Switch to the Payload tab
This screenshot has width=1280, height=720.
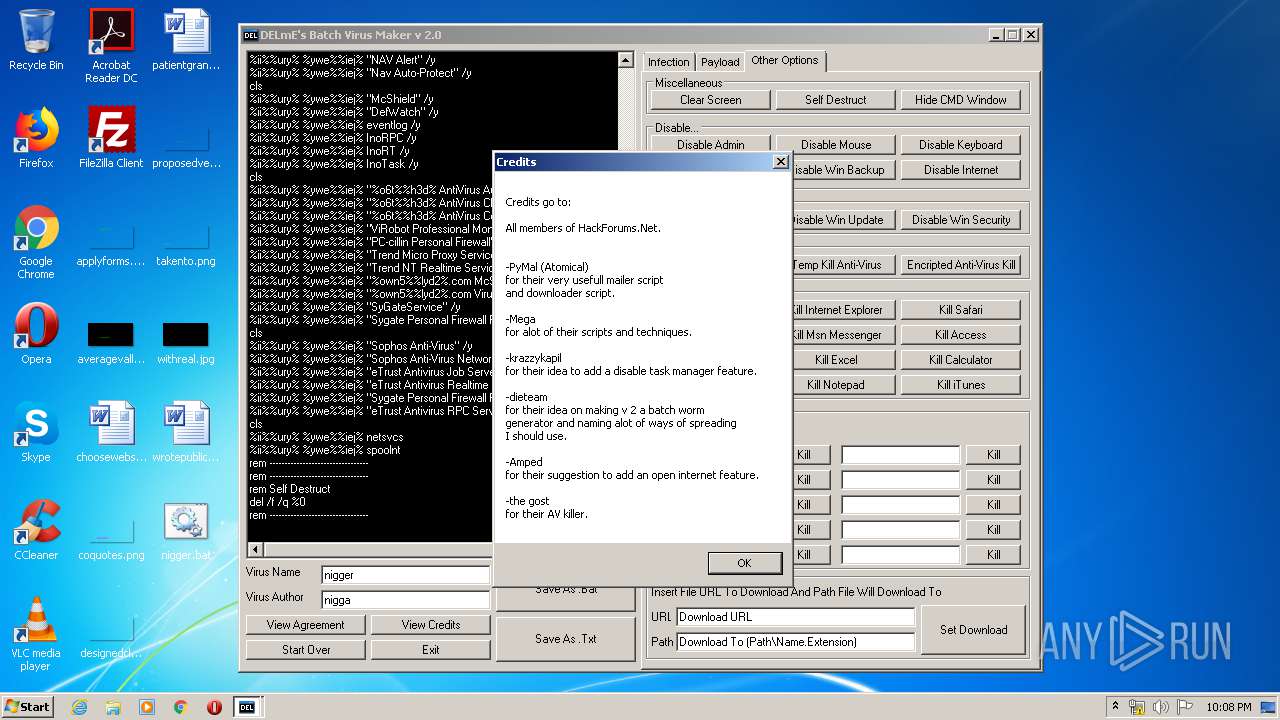point(720,62)
